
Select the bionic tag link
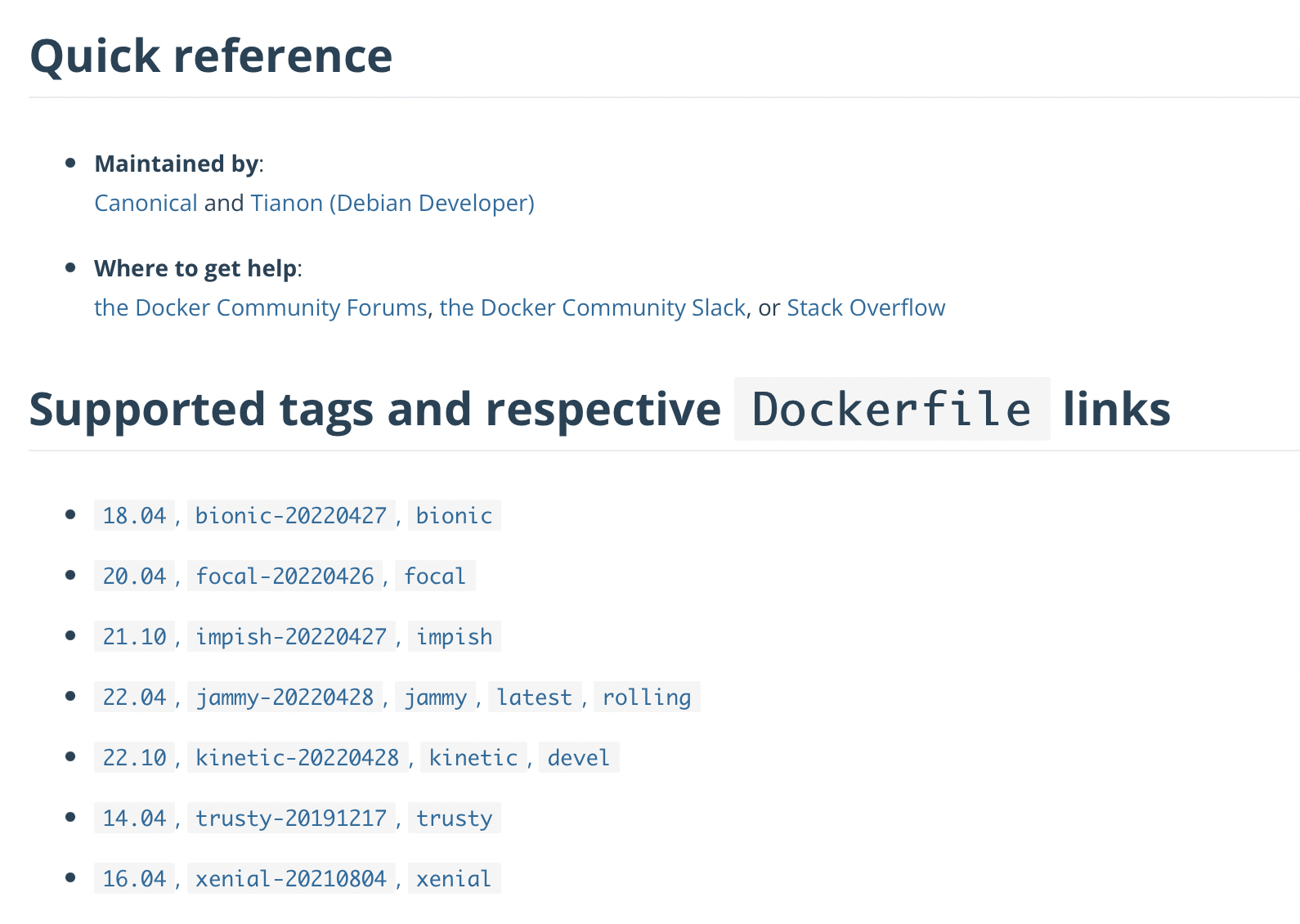(x=455, y=516)
